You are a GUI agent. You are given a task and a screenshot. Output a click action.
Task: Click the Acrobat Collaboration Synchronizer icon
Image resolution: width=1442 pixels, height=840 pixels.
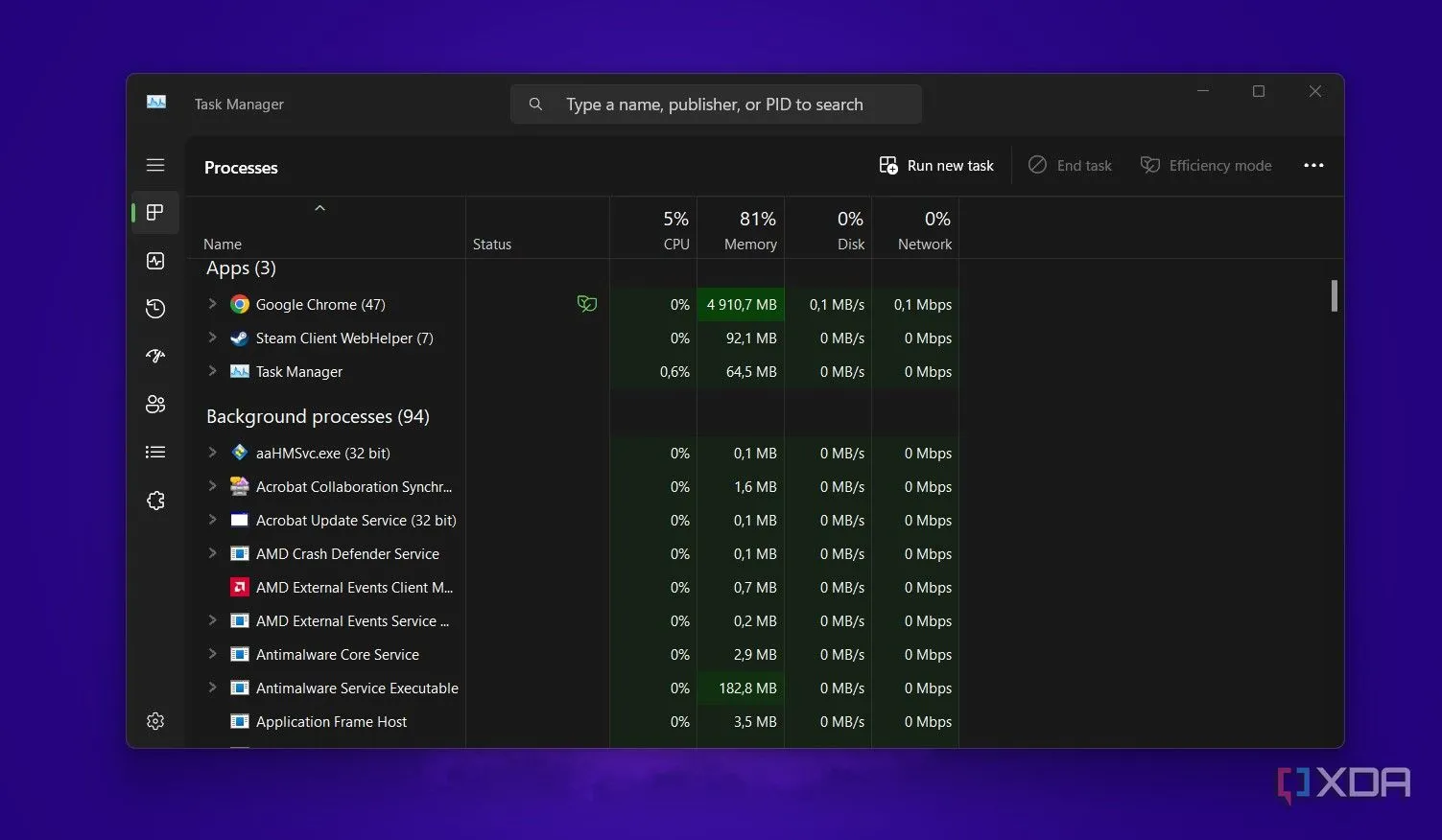240,486
